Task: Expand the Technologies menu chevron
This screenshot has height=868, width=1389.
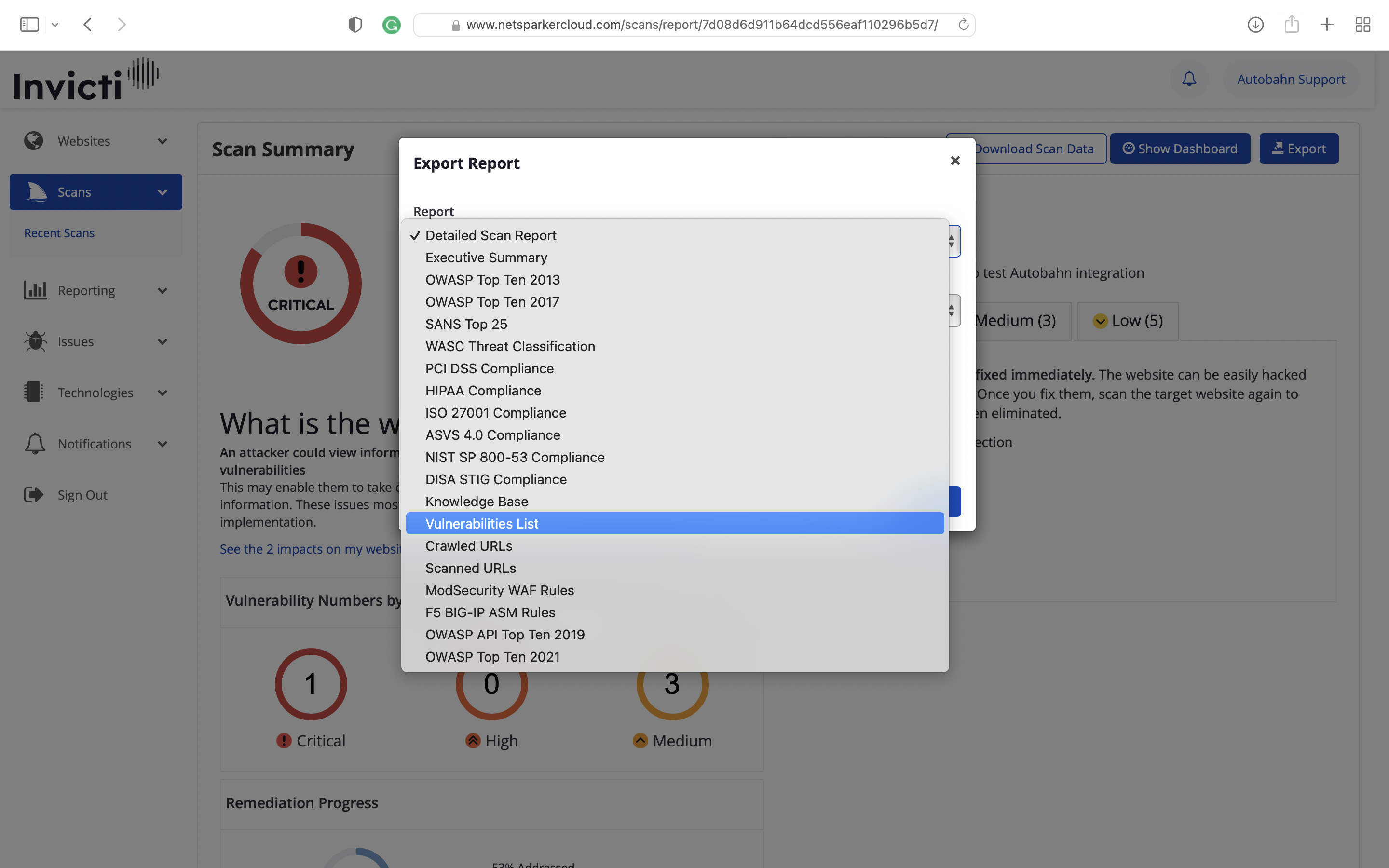Action: tap(163, 393)
